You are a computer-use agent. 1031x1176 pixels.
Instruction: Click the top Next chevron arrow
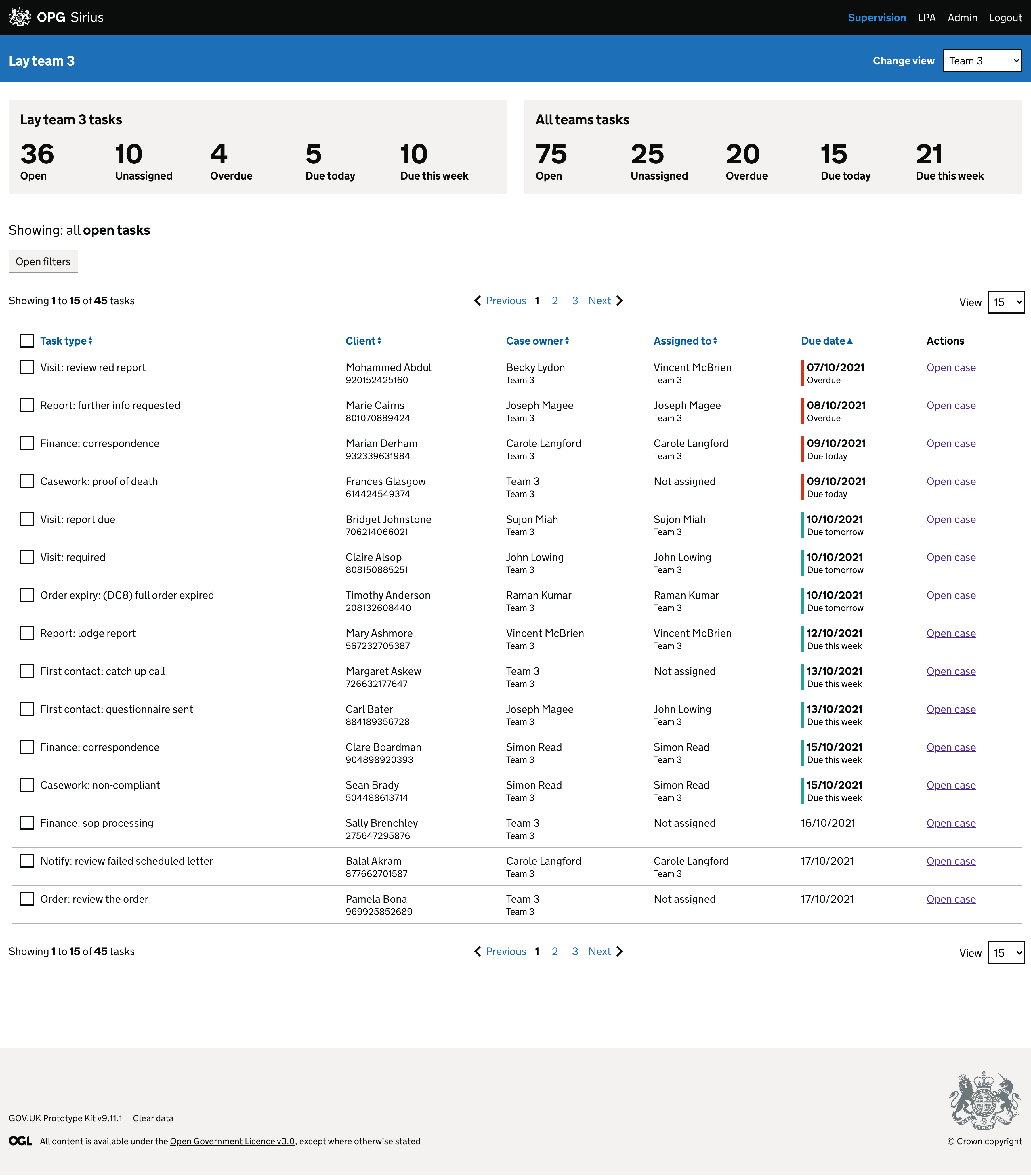(x=620, y=301)
